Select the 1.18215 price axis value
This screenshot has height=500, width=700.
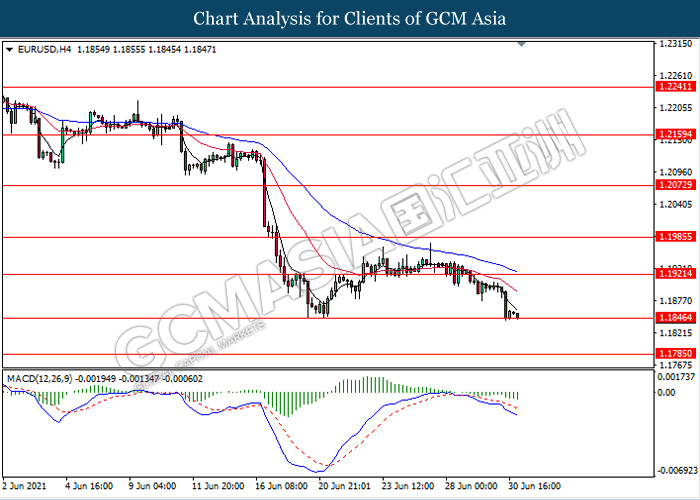675,333
